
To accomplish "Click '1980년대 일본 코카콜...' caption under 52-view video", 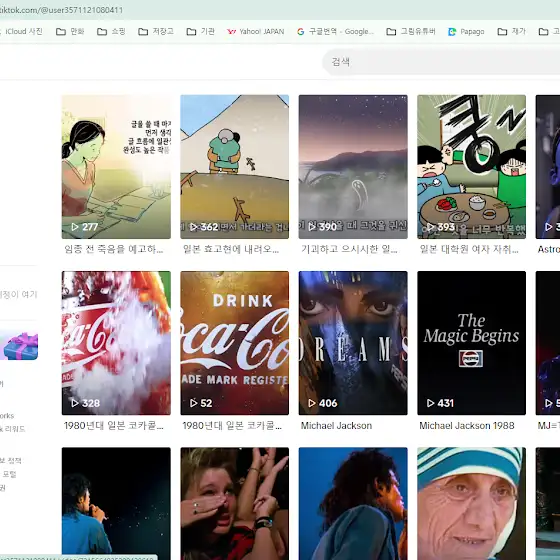I will coord(232,425).
